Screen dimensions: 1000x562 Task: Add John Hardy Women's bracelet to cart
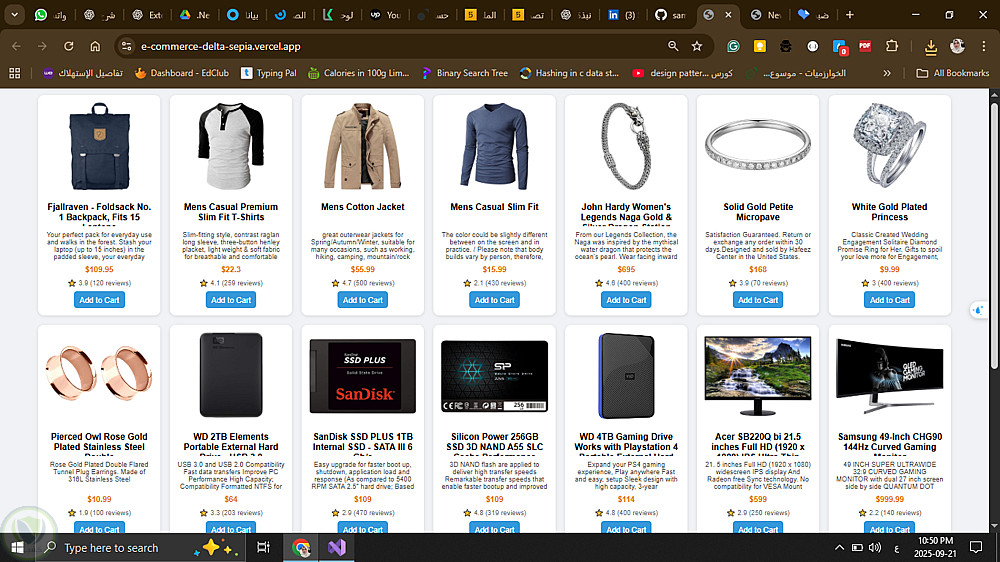626,300
